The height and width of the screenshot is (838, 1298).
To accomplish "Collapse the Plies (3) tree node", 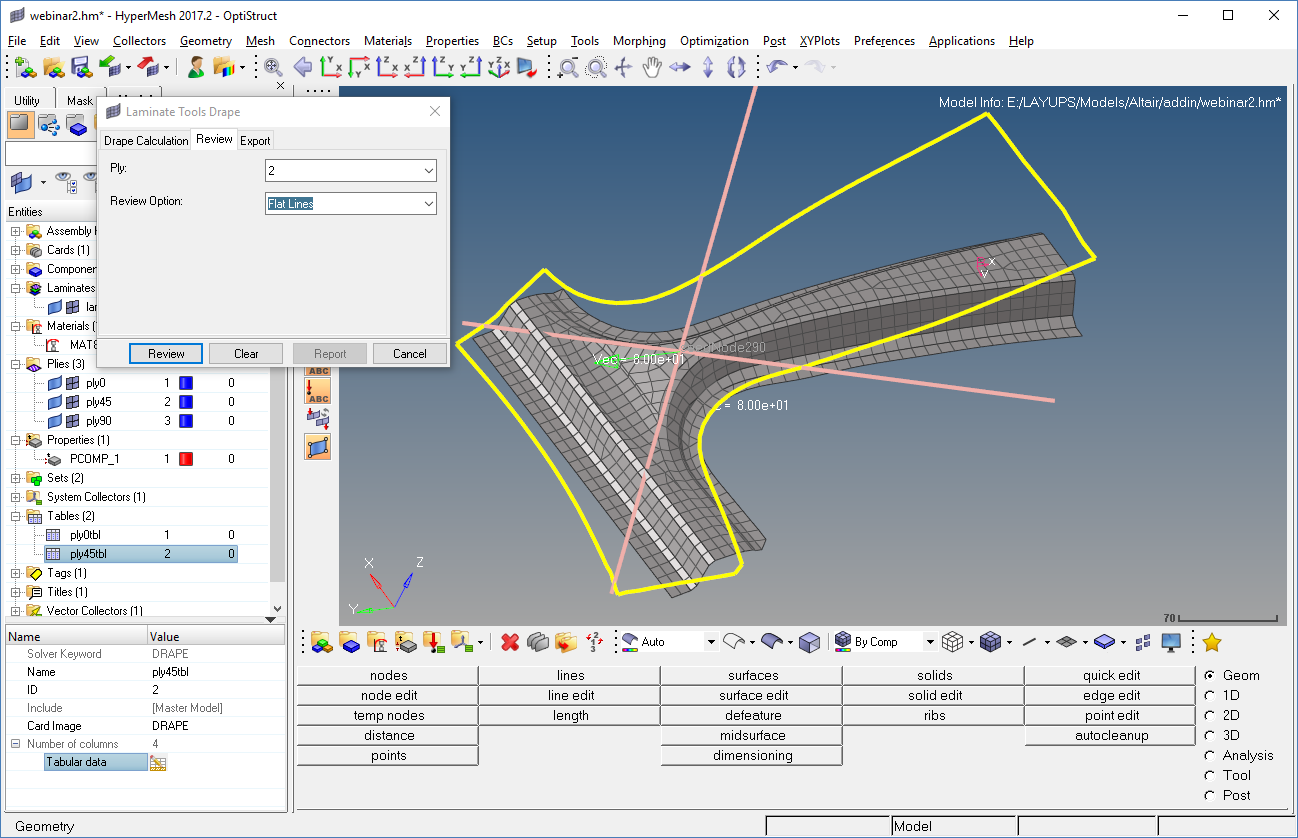I will pos(16,364).
